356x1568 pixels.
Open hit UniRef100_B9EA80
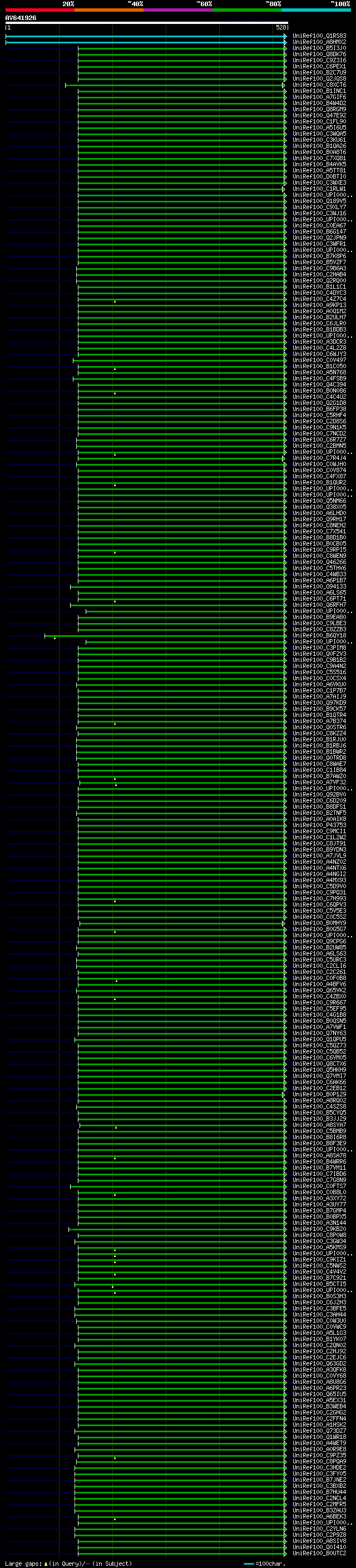[319, 617]
